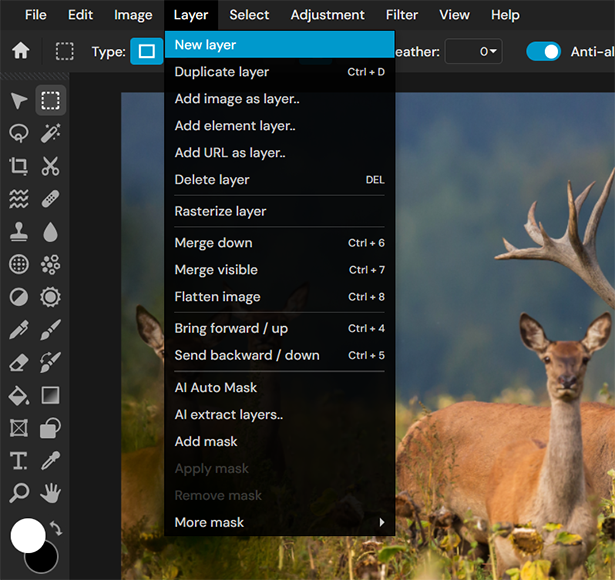
Task: Choose Add URL as layer
Action: tap(280, 153)
